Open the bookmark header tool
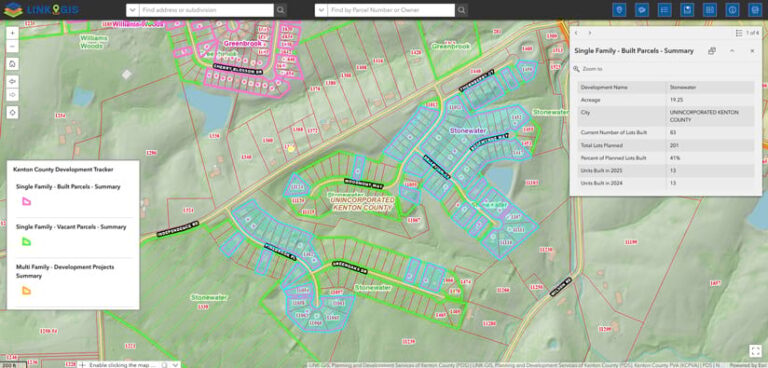Viewport: 768px width, 368px height. [687, 10]
